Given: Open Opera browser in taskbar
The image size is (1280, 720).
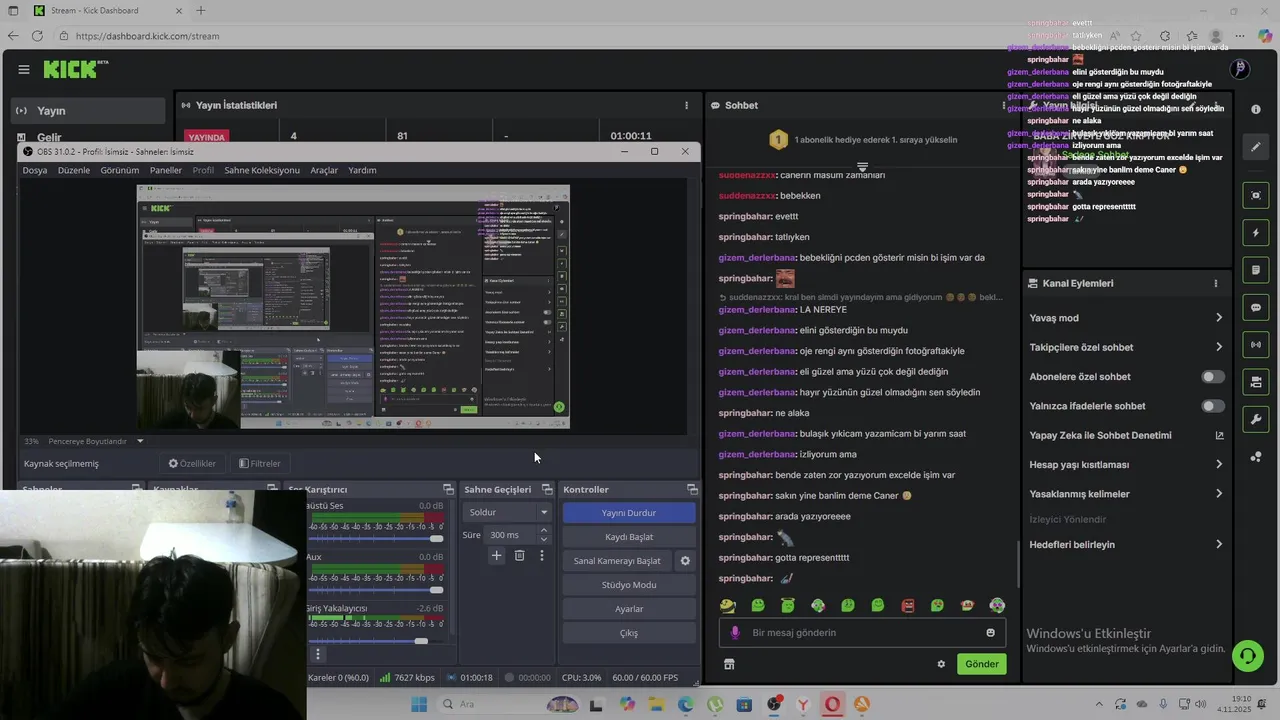Looking at the screenshot, I should click(x=832, y=705).
